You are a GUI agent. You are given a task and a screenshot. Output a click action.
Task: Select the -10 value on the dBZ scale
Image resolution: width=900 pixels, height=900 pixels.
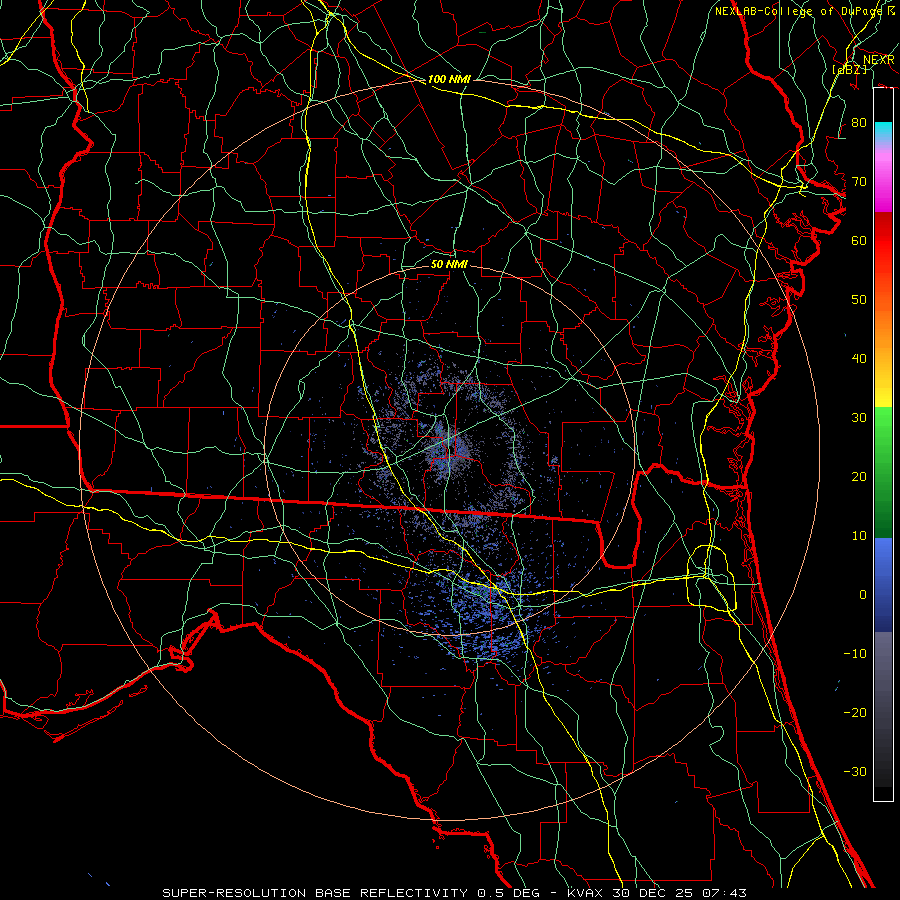click(x=855, y=653)
